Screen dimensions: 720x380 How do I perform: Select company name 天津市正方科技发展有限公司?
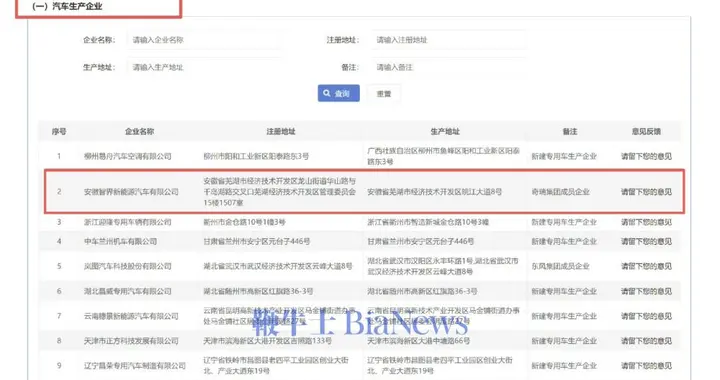point(131,341)
